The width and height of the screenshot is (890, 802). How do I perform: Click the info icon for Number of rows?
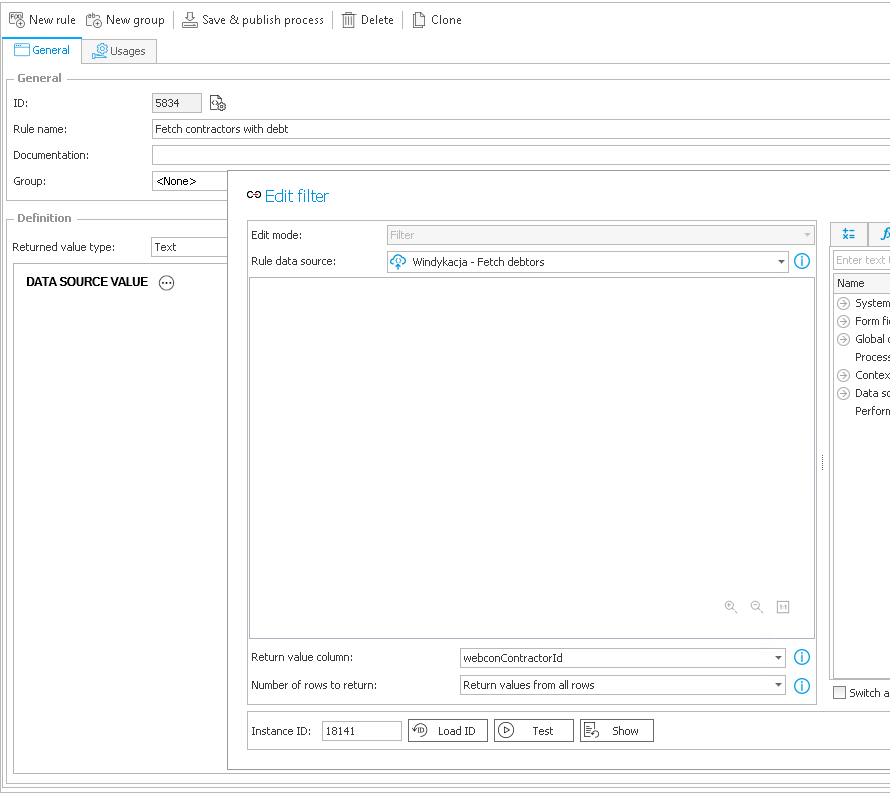click(801, 686)
